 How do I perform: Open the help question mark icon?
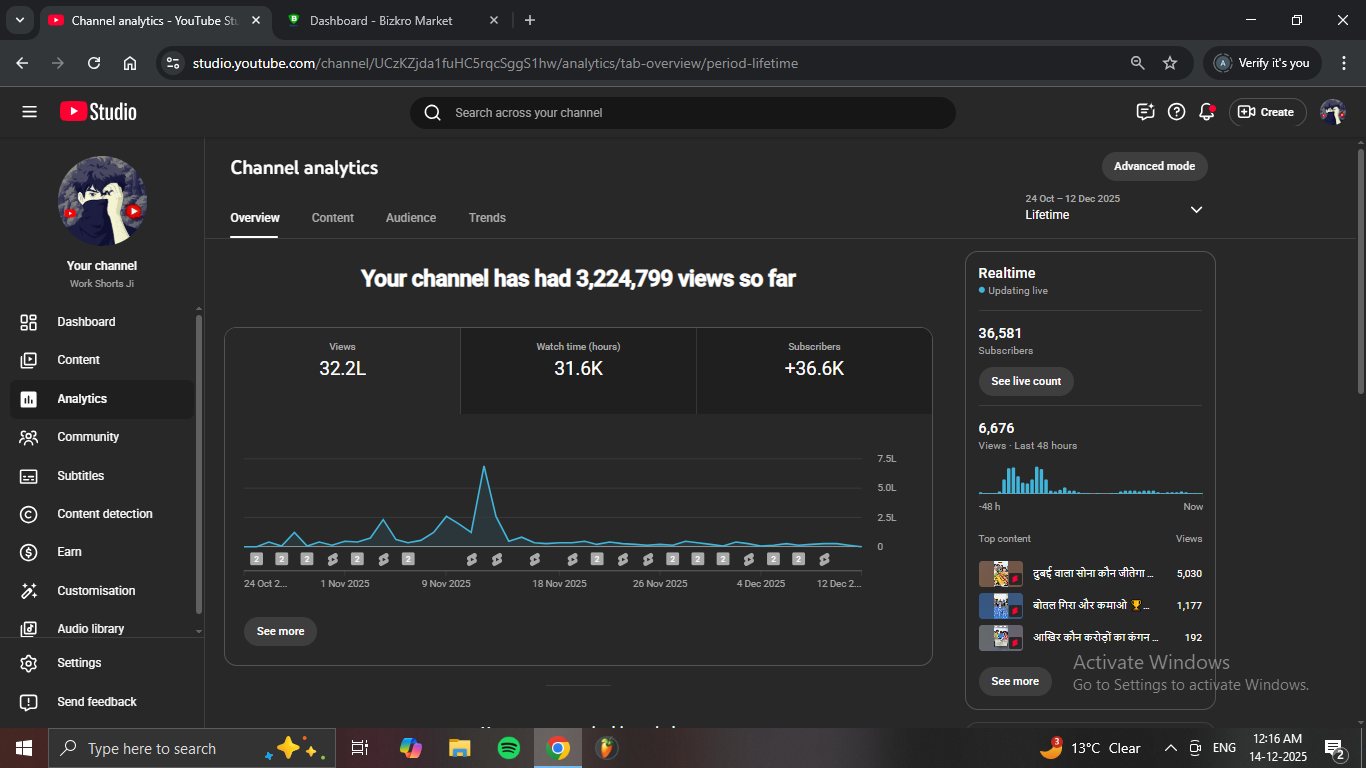click(1177, 112)
